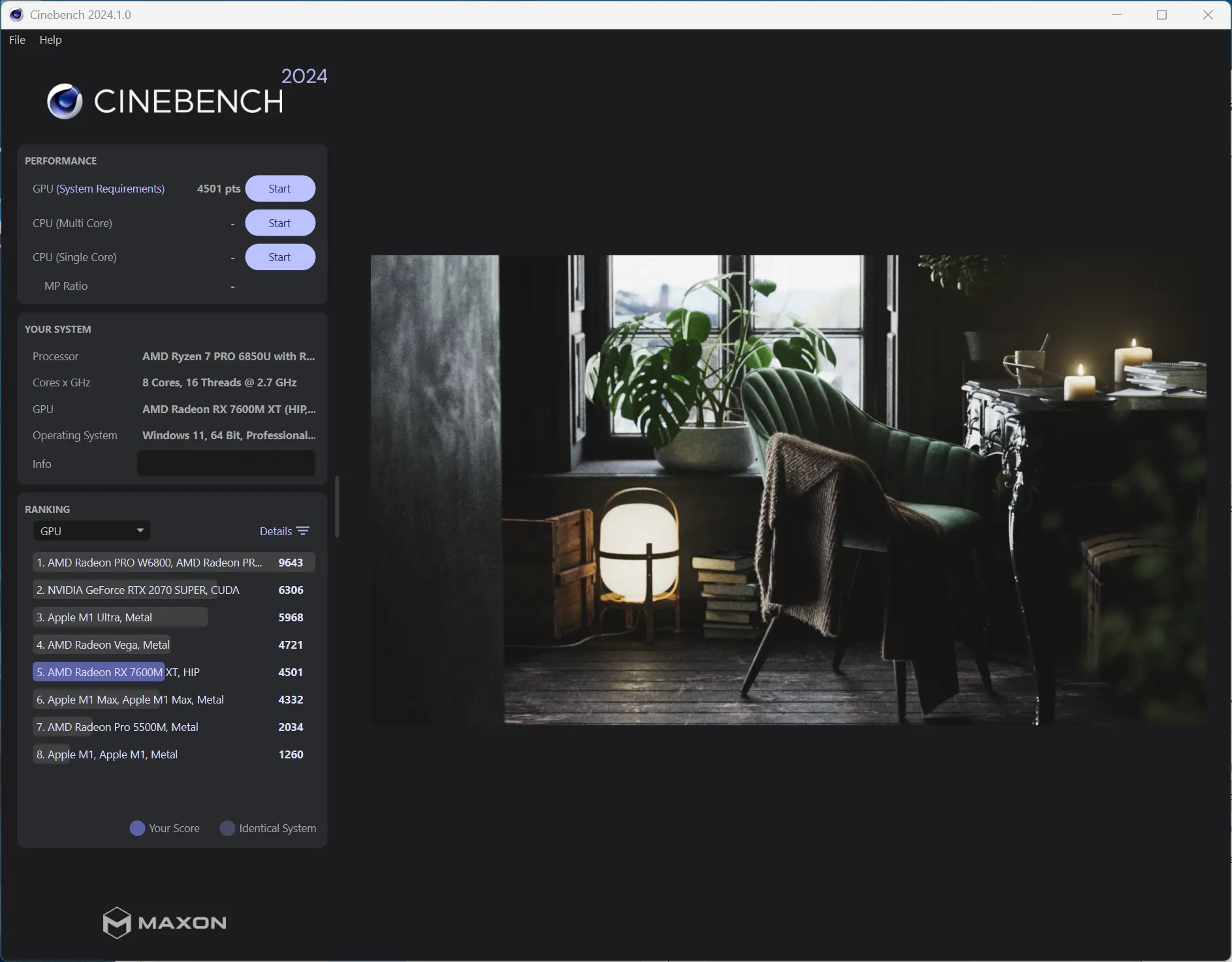Image resolution: width=1232 pixels, height=962 pixels.
Task: Click the Maxon logo icon
Action: coord(117,922)
